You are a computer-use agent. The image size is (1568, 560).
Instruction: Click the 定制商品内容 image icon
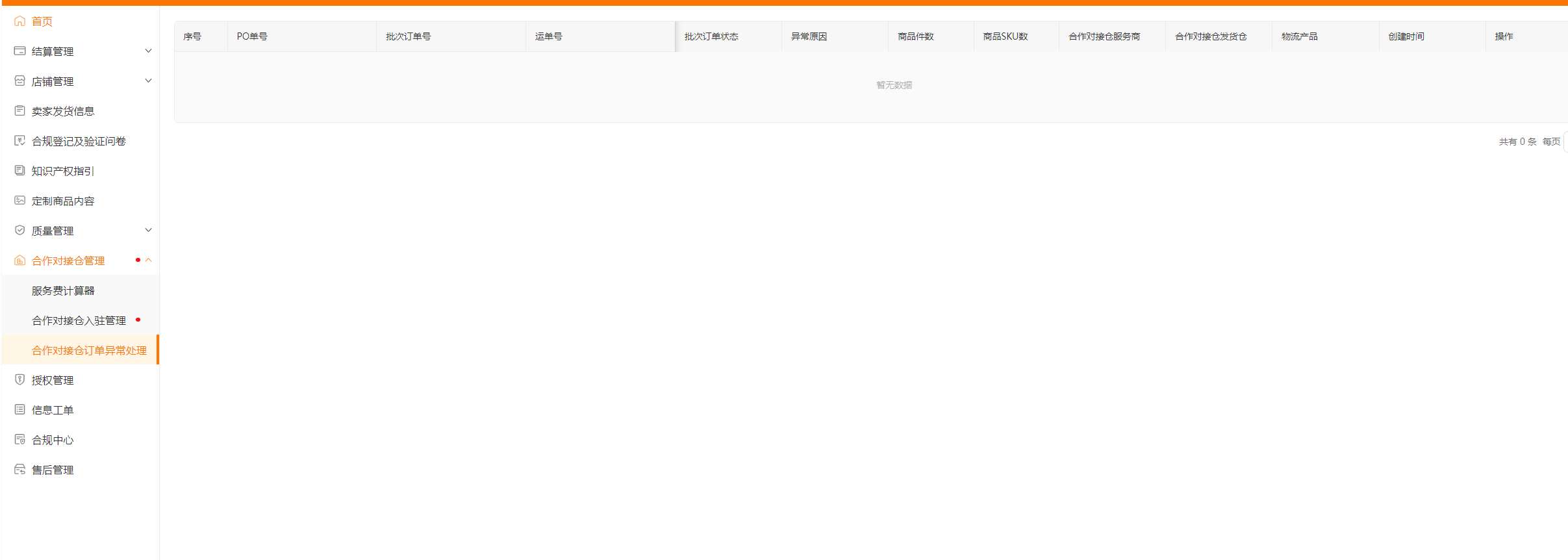[20, 200]
